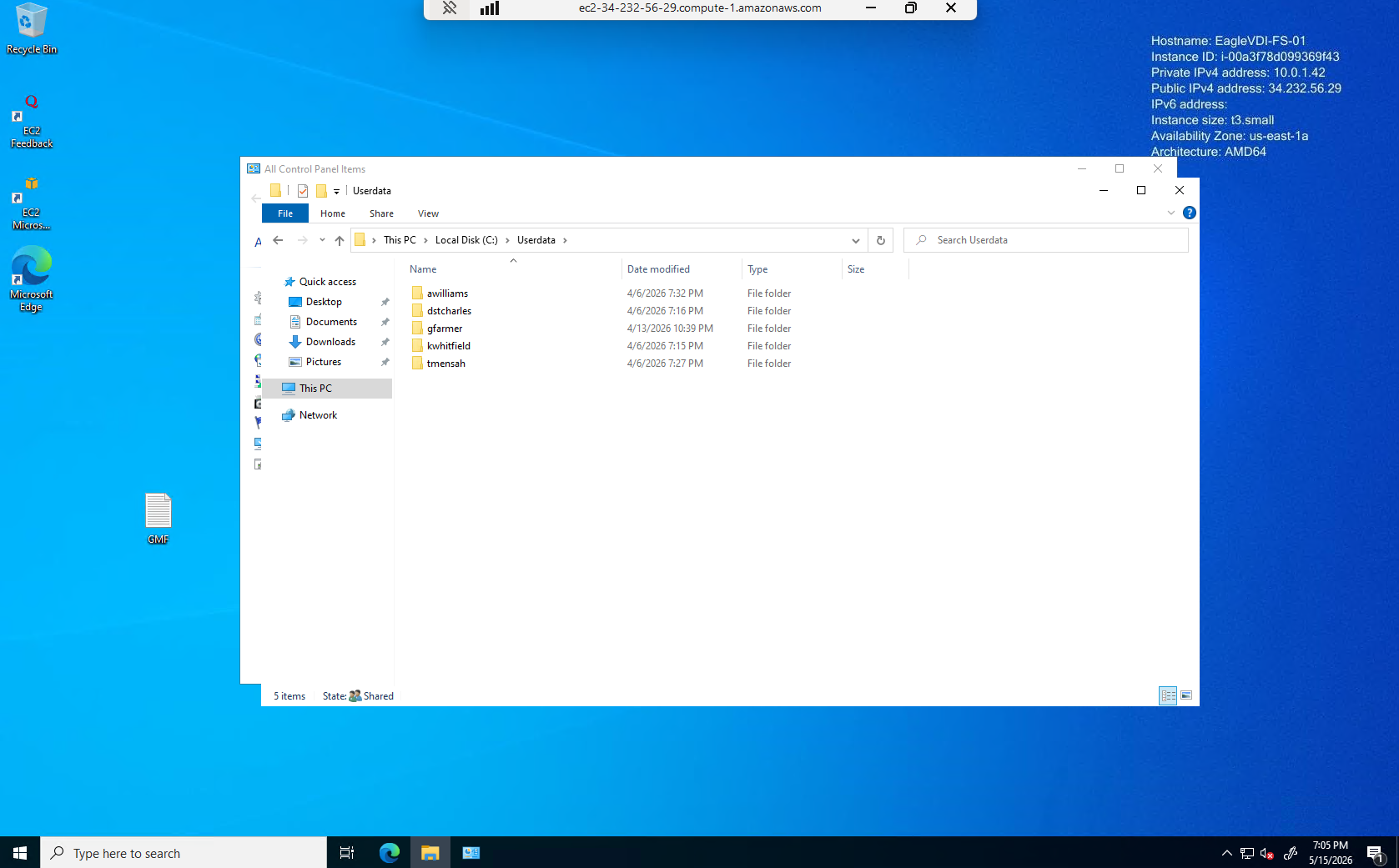Expand the address bar history dropdown
The width and height of the screenshot is (1399, 868).
tap(855, 240)
